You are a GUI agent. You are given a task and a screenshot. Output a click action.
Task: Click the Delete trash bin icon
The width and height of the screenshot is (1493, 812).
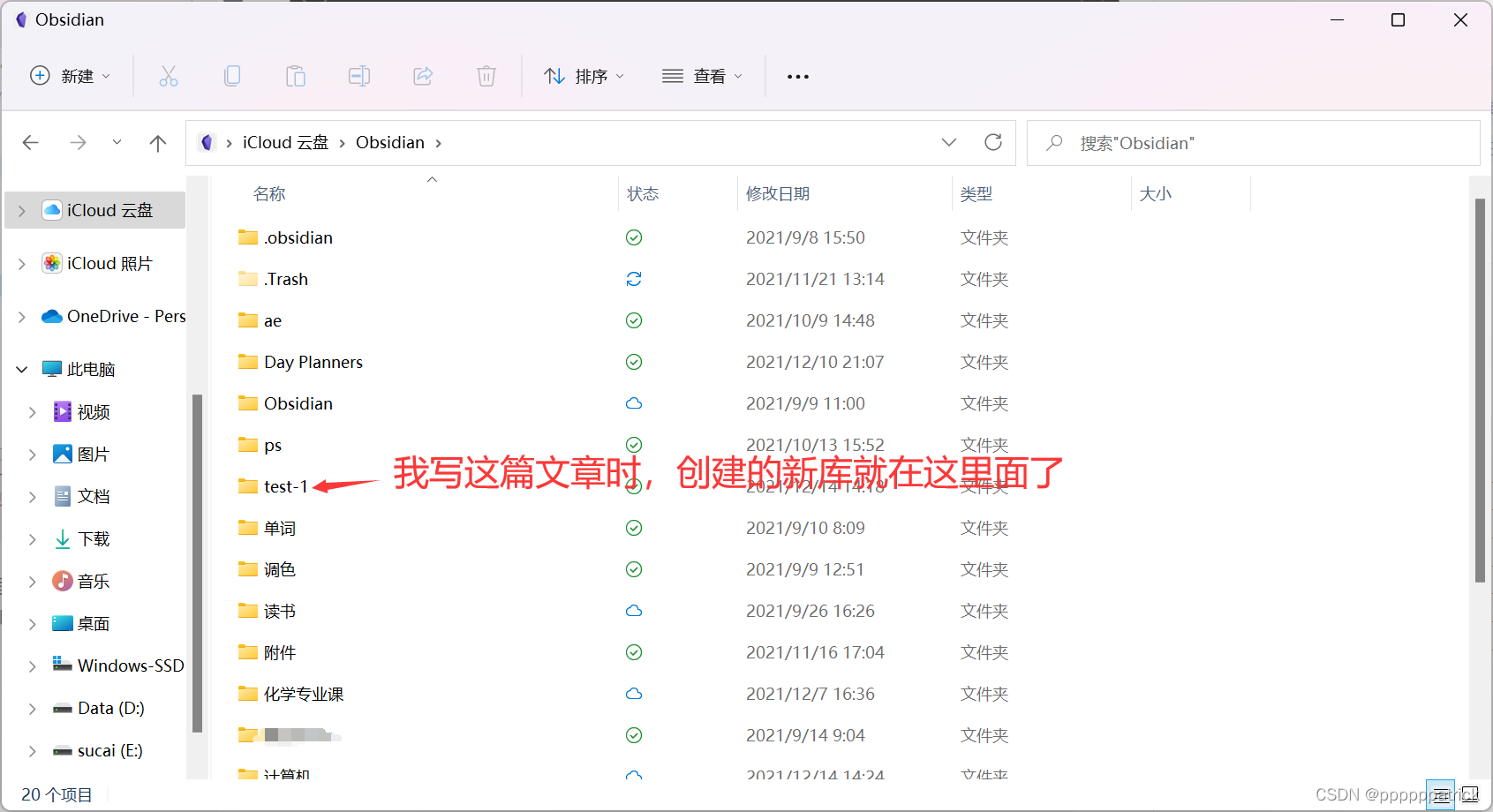(486, 76)
